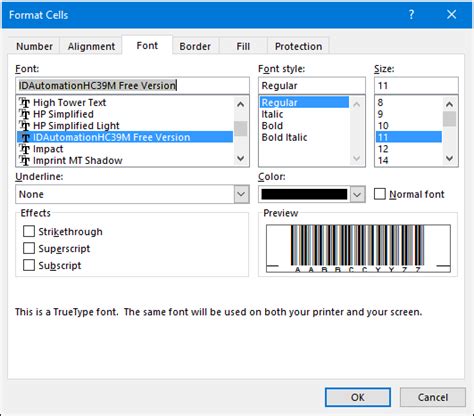Click font list scroll up arrow

click(x=241, y=104)
